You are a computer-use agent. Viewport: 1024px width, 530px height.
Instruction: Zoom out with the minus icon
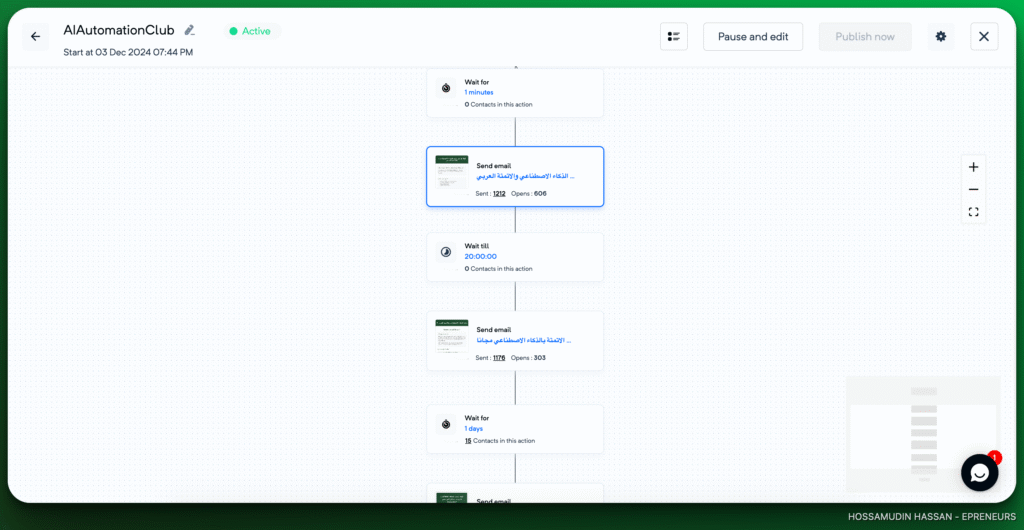(x=973, y=190)
